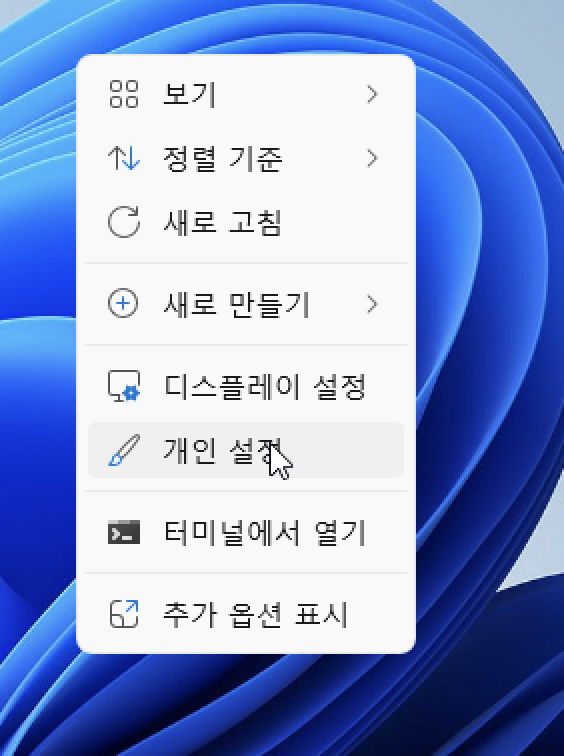Click the up-down arrows icon beside 정렬 기준
564x756 pixels.
[124, 158]
